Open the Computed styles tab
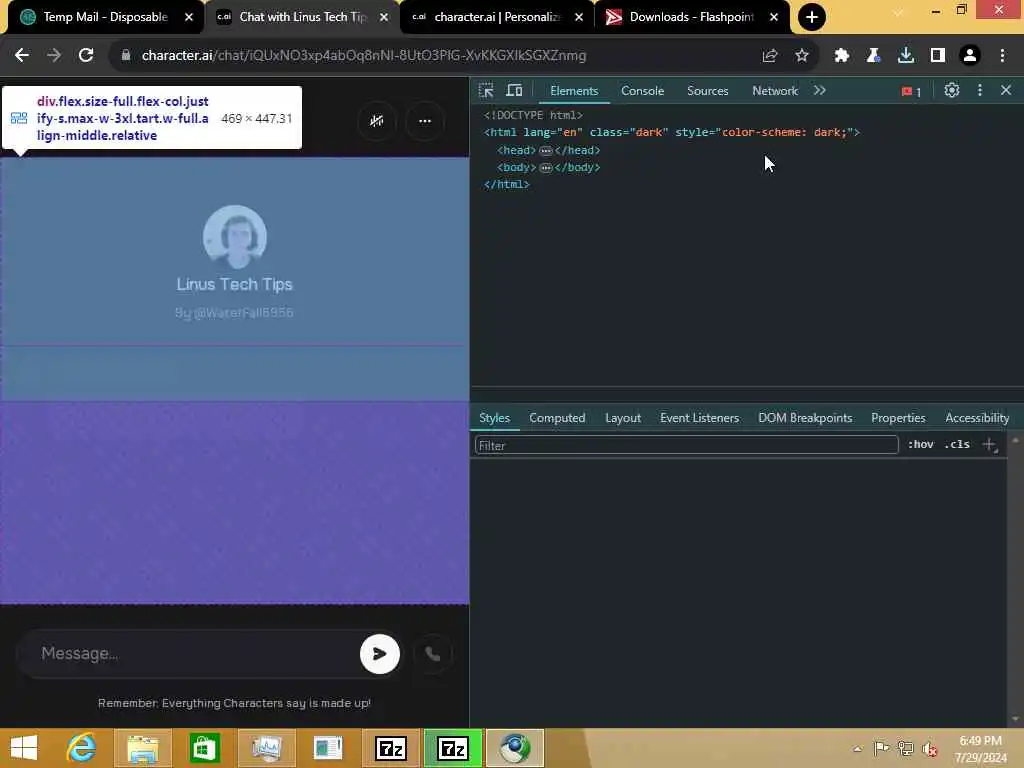The width and height of the screenshot is (1024, 768). click(x=557, y=418)
